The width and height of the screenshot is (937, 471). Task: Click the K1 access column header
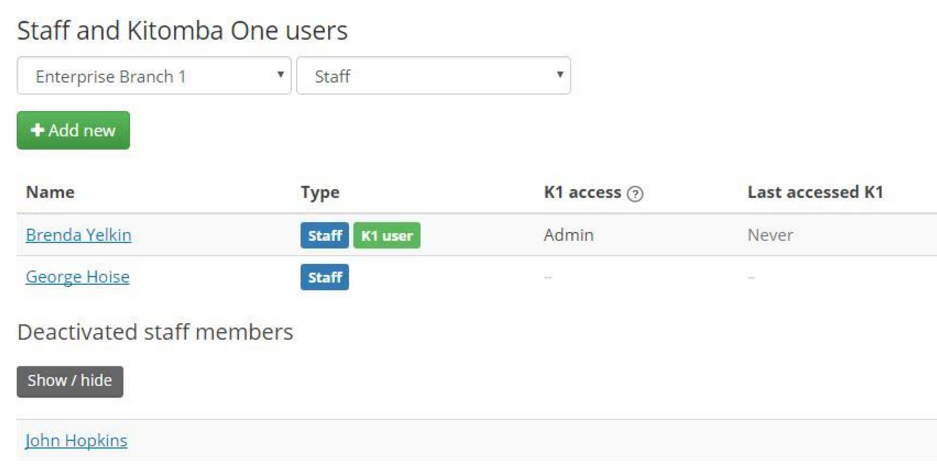pyautogui.click(x=583, y=192)
